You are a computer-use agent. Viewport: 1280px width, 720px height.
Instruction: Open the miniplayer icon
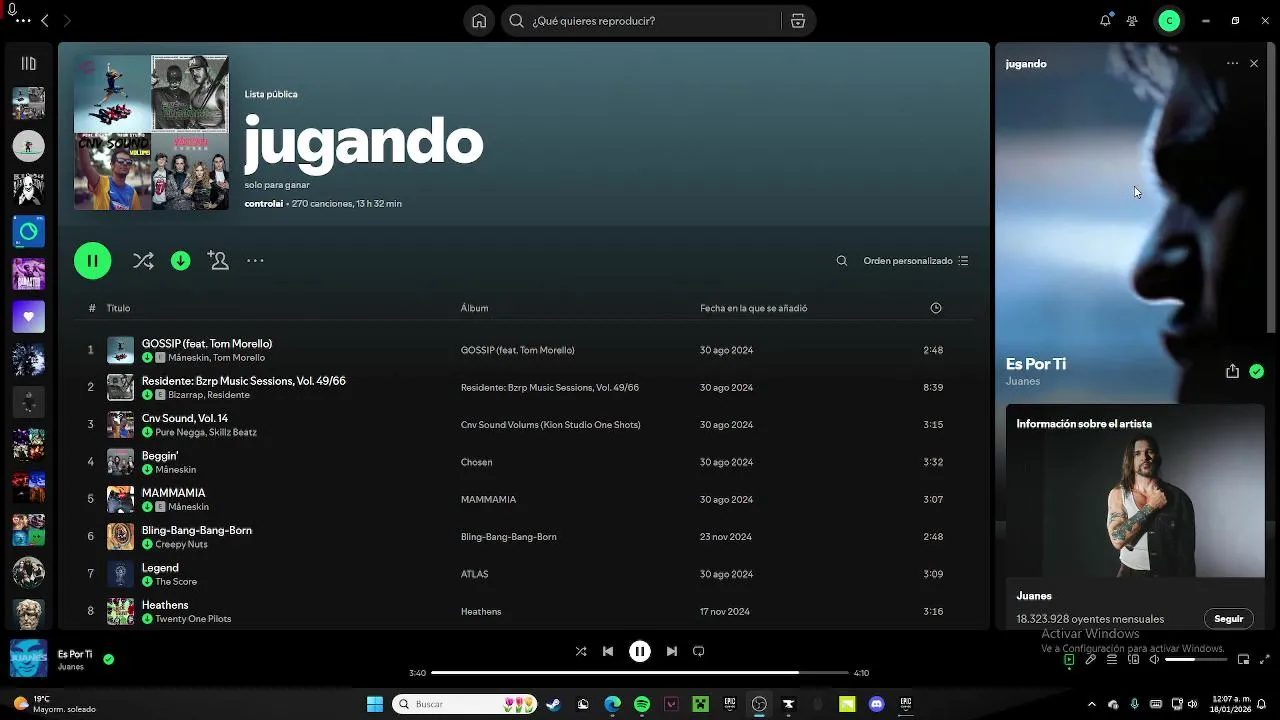1243,660
